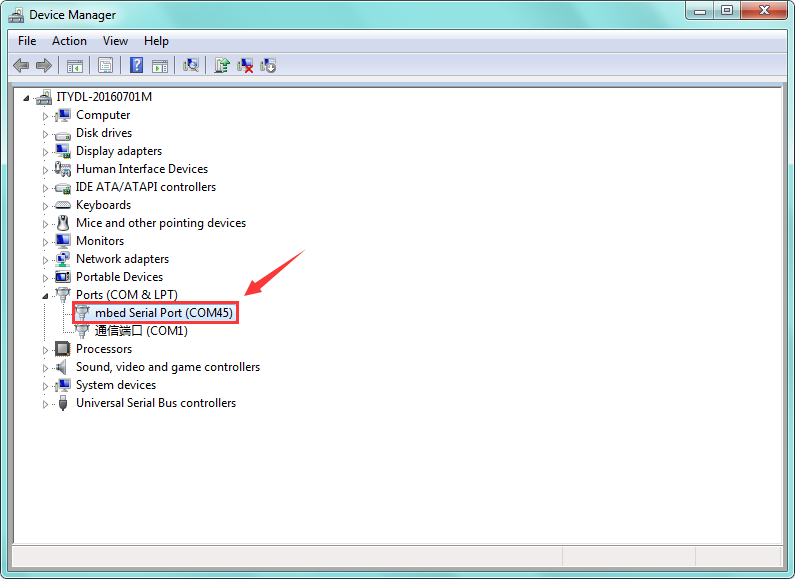
Task: Click the Show/Hide Action Pane icon
Action: tap(160, 65)
